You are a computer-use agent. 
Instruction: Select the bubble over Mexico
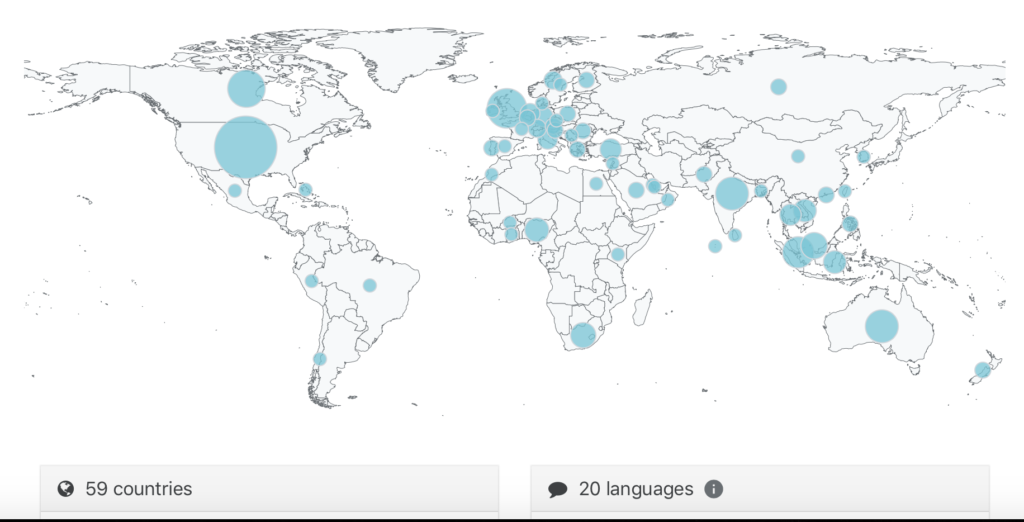click(x=234, y=191)
